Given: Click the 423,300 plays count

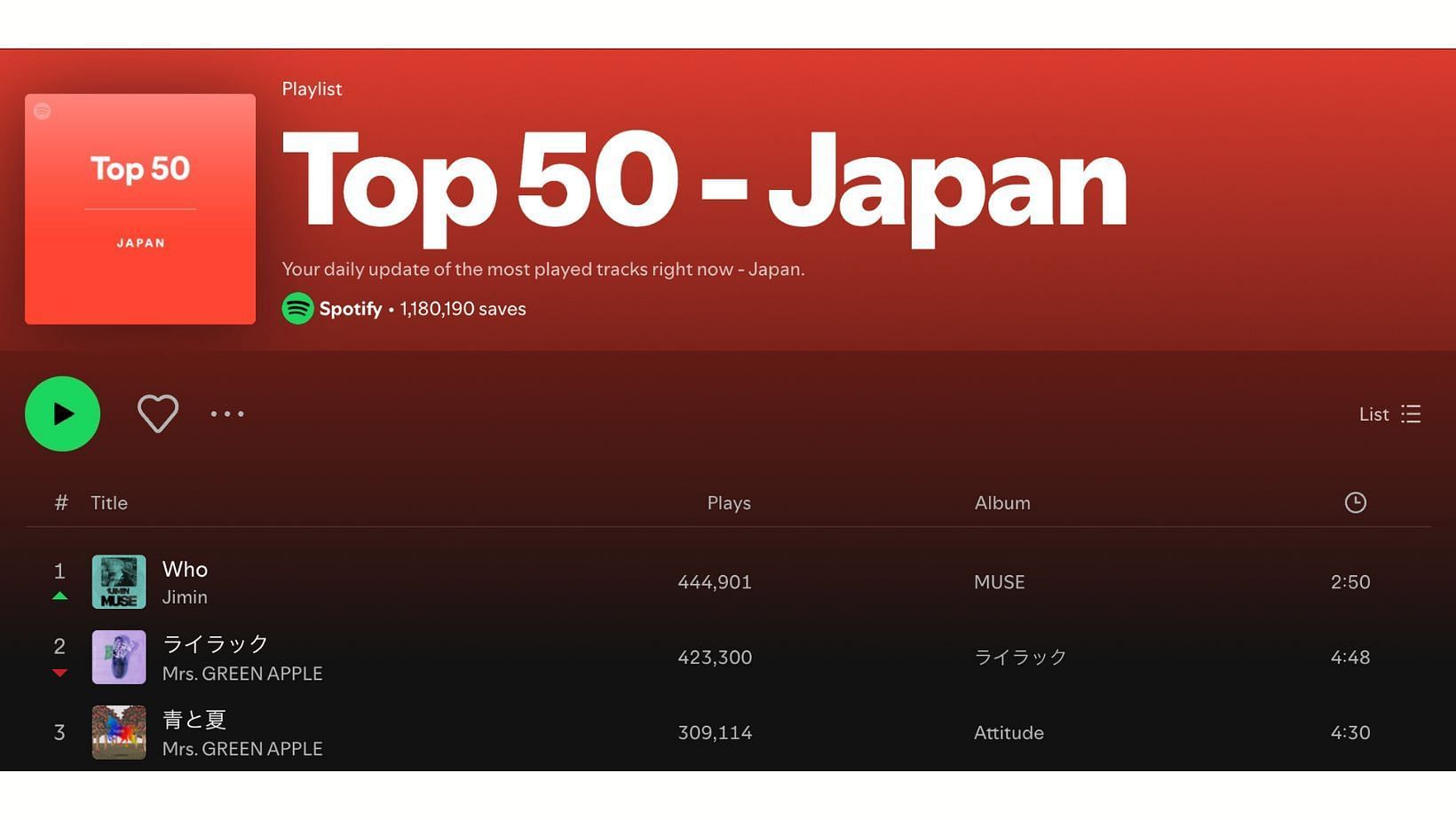Looking at the screenshot, I should point(715,658).
